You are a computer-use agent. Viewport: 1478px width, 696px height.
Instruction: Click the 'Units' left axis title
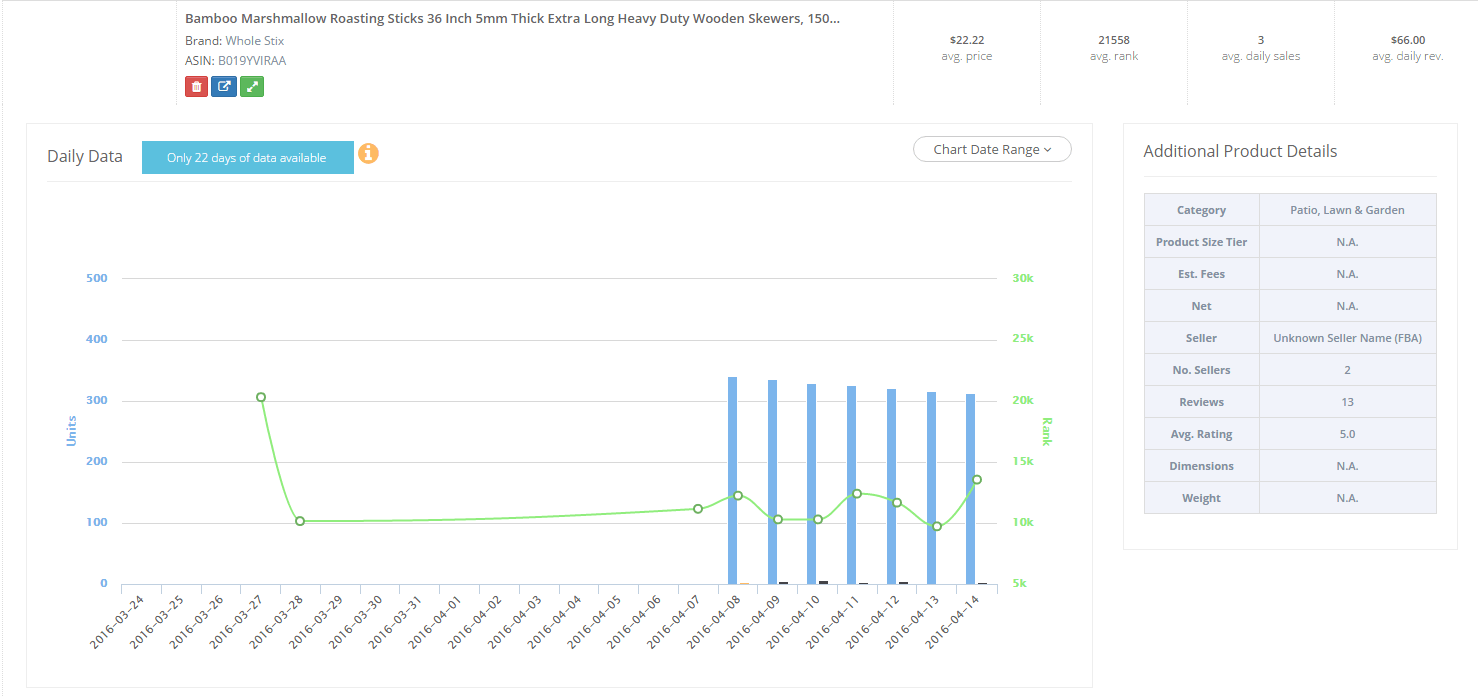click(x=72, y=432)
